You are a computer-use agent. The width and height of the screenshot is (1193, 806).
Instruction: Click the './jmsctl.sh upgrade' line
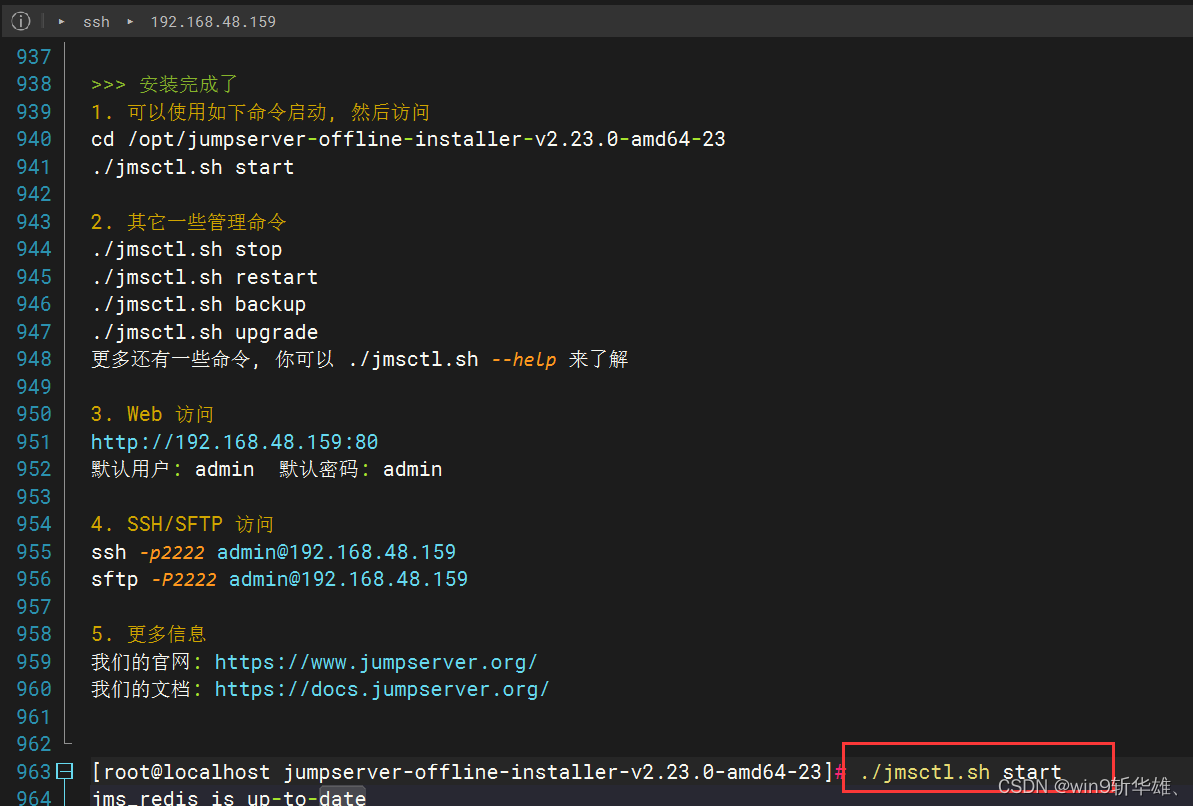point(205,333)
